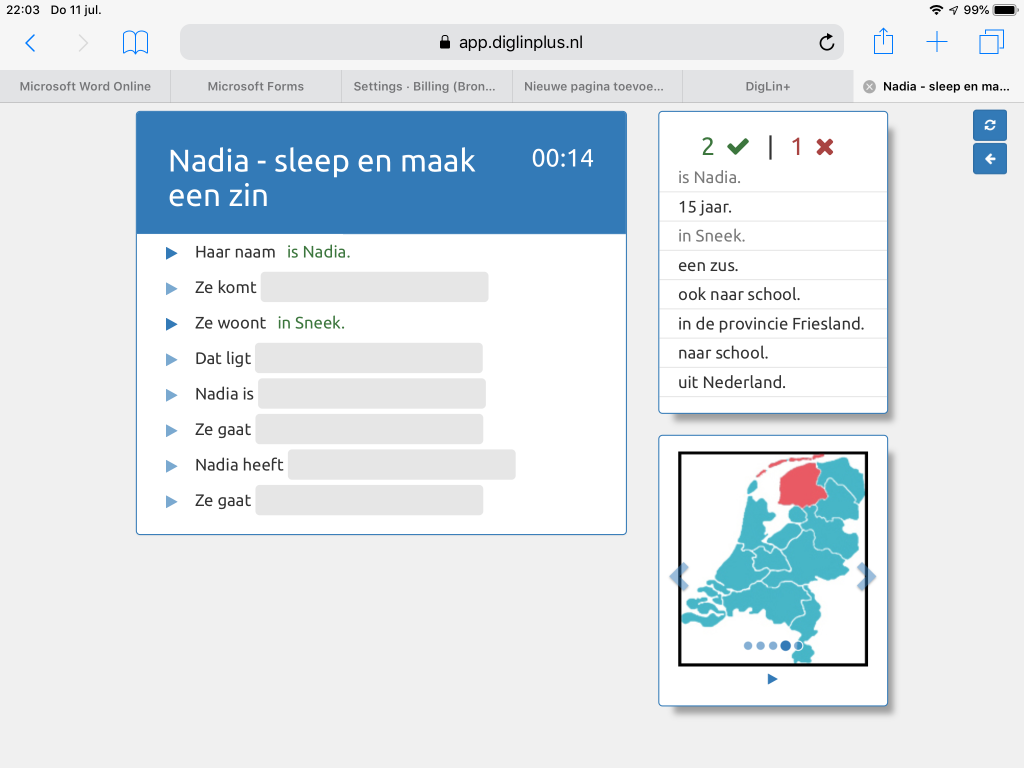Switch to Microsoft Forms tab

tap(256, 86)
